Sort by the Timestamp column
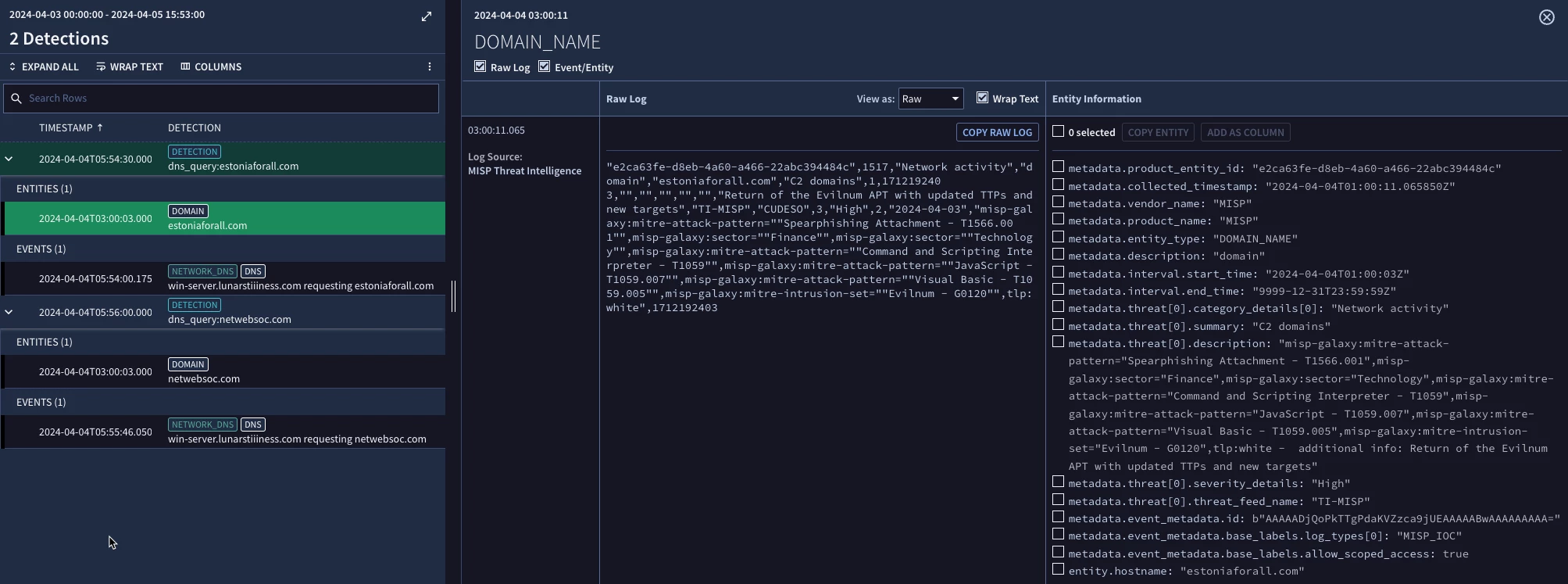This screenshot has height=584, width=1568. 71,127
